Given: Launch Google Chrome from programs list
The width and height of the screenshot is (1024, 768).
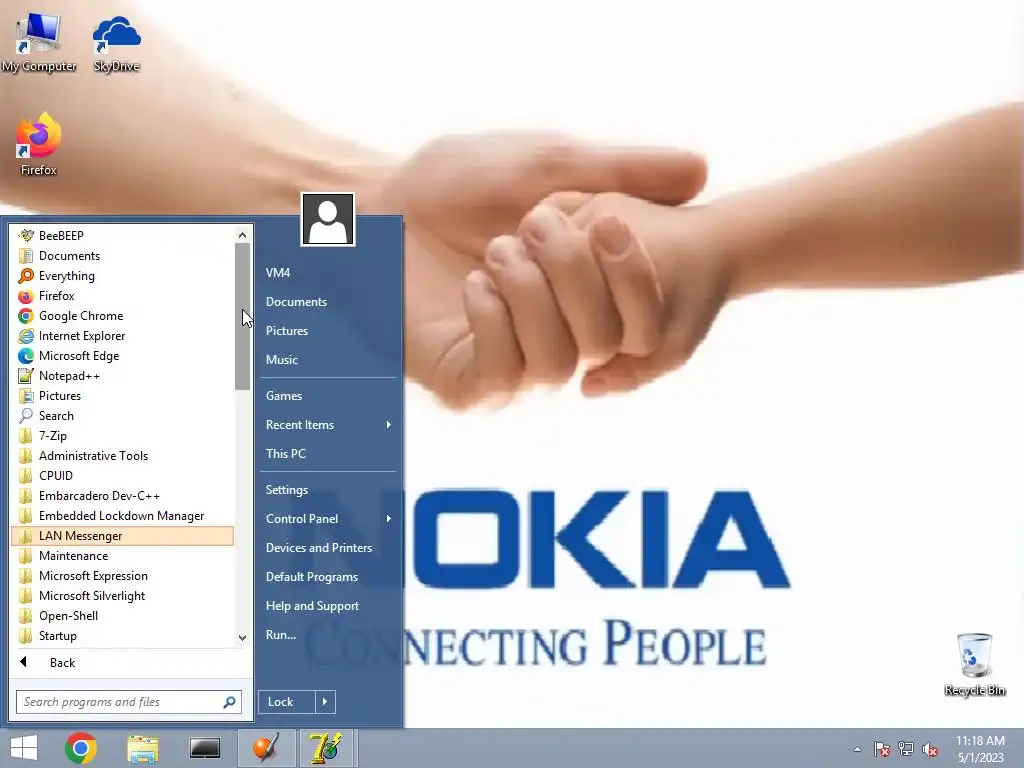Looking at the screenshot, I should point(122,315).
